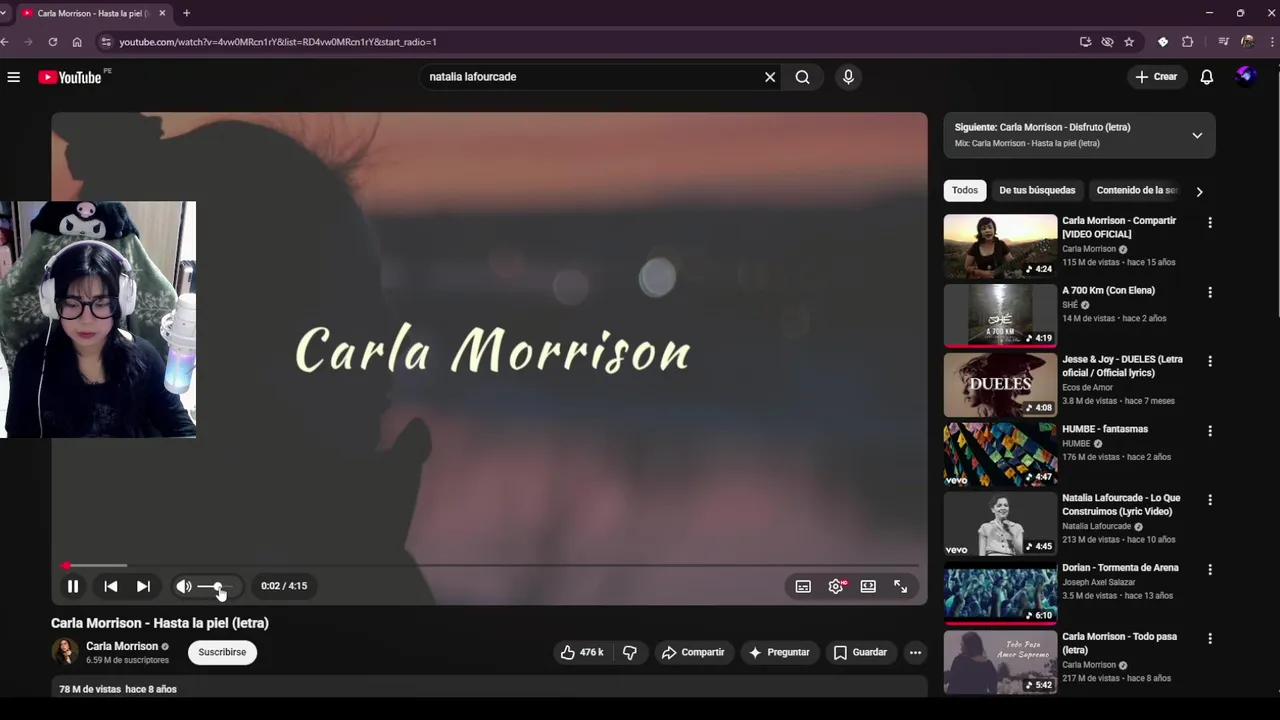Reload the page in browser
The width and height of the screenshot is (1280, 720).
[x=52, y=42]
